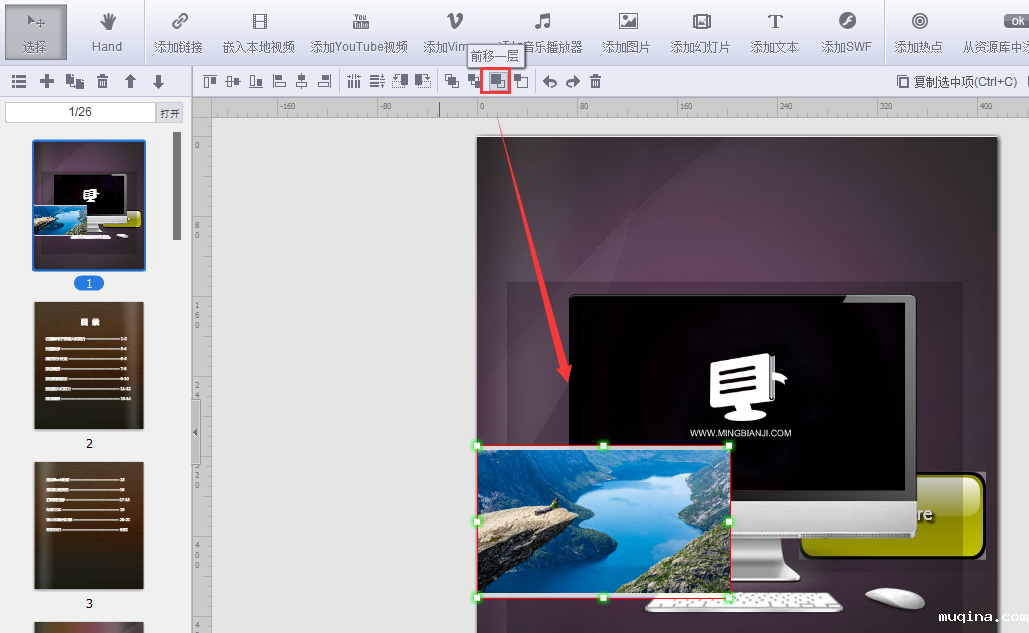Viewport: 1029px width, 633px height.
Task: Select the Hand tool
Action: tap(107, 31)
